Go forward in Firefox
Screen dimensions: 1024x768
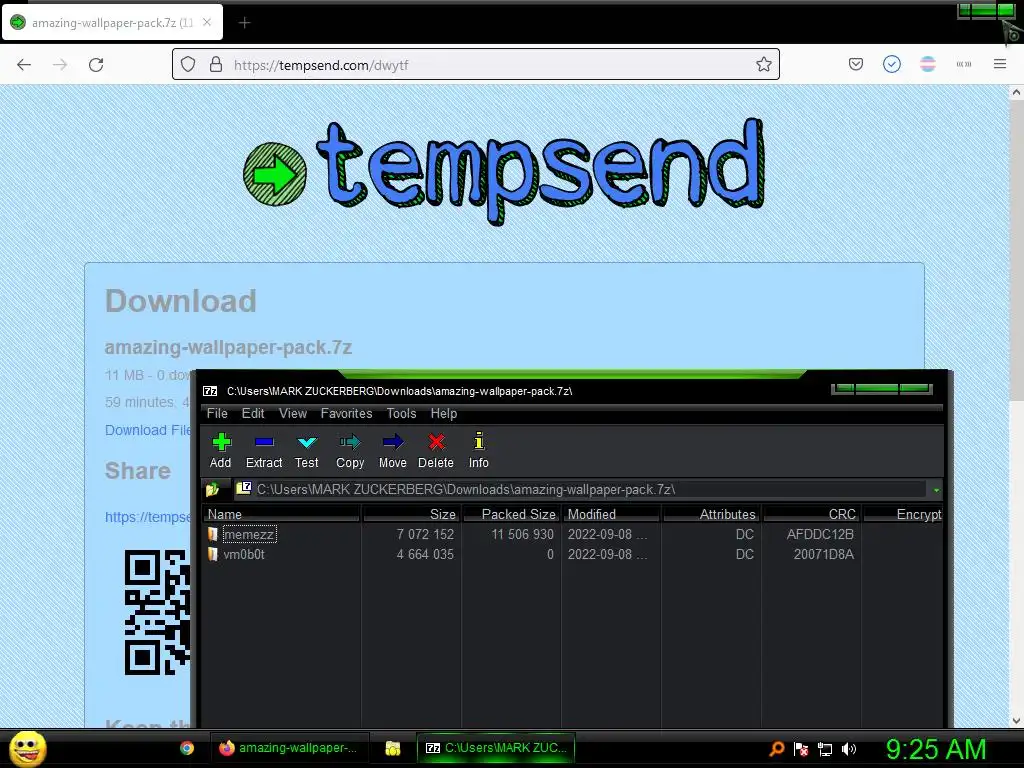(x=60, y=65)
